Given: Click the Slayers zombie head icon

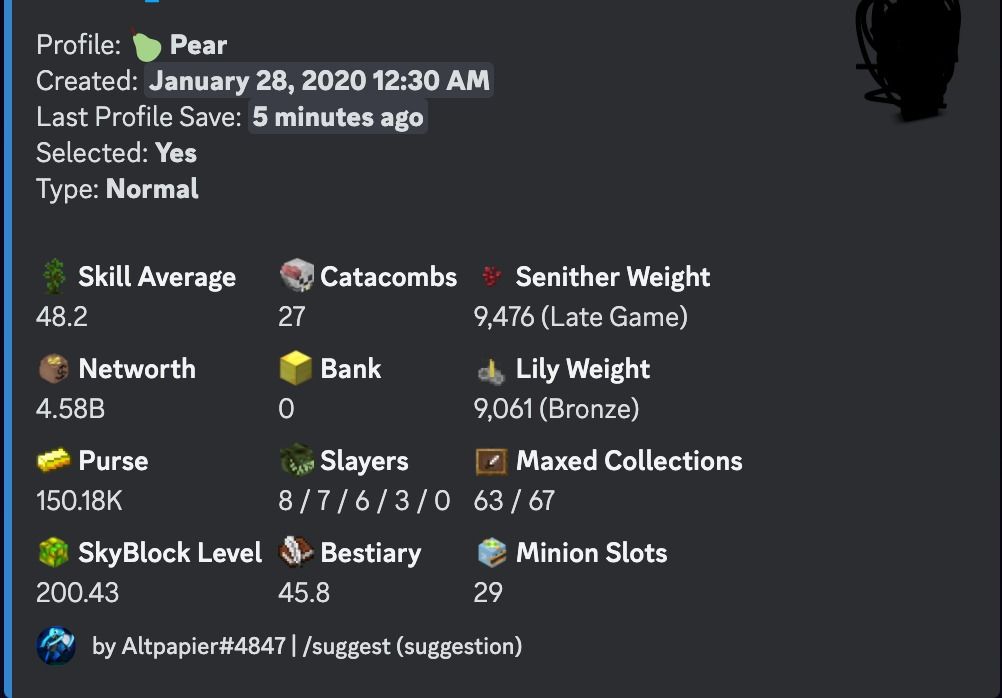Looking at the screenshot, I should point(296,461).
